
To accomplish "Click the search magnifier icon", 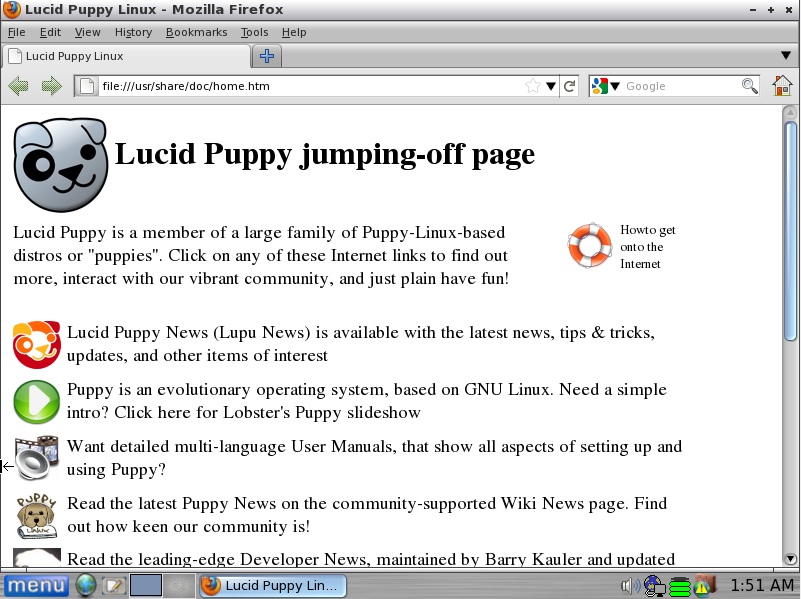I will coord(749,86).
